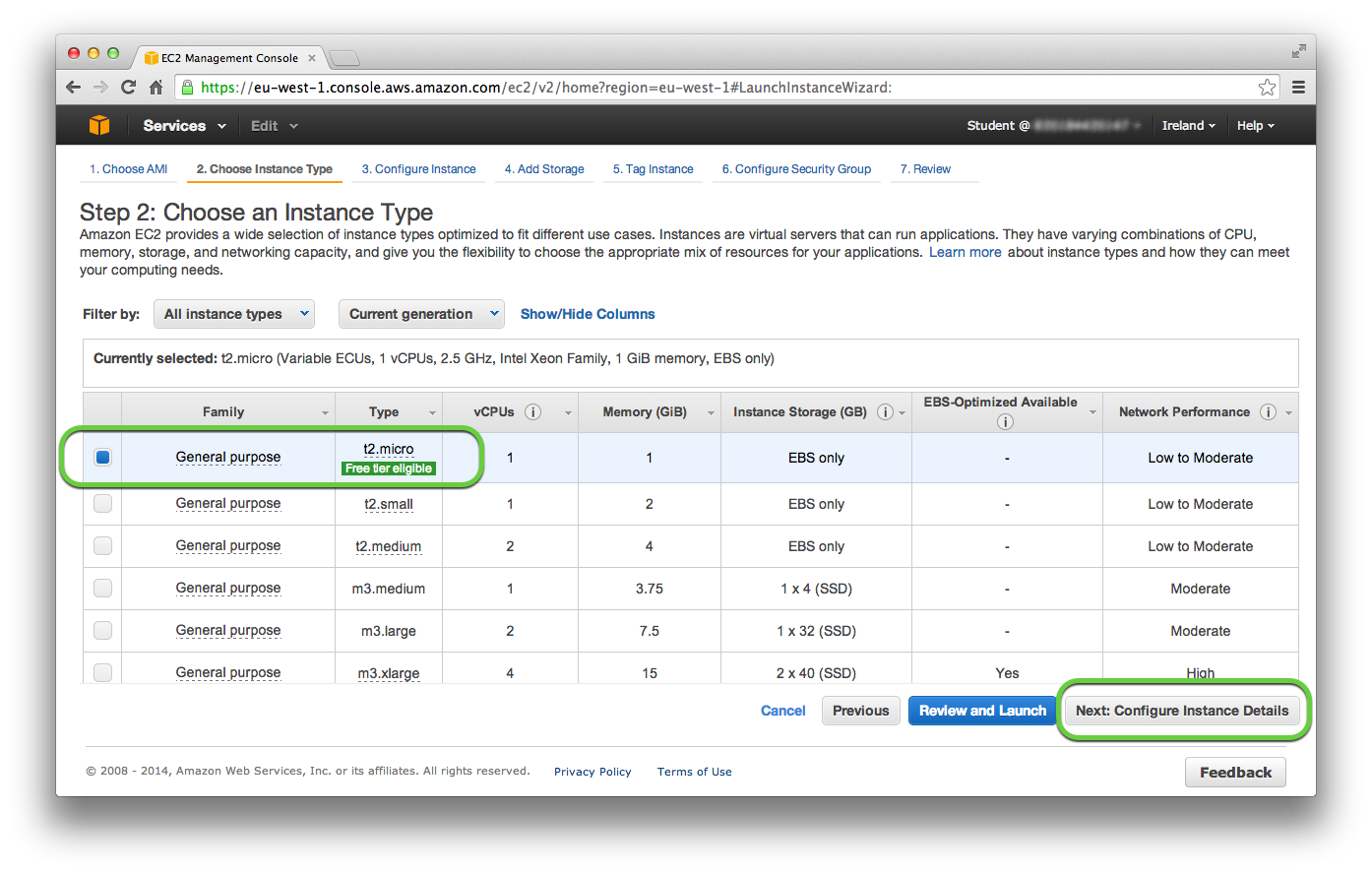This screenshot has height=874, width=1372.
Task: Open the Terms of Use link
Action: click(x=695, y=772)
